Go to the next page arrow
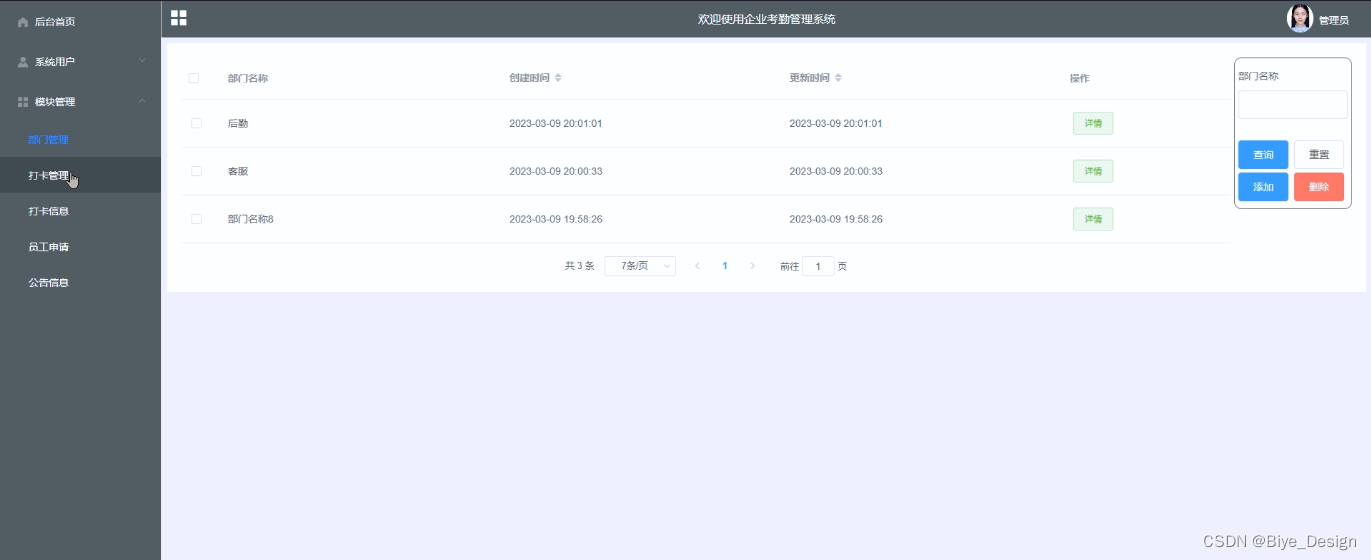 click(x=753, y=266)
